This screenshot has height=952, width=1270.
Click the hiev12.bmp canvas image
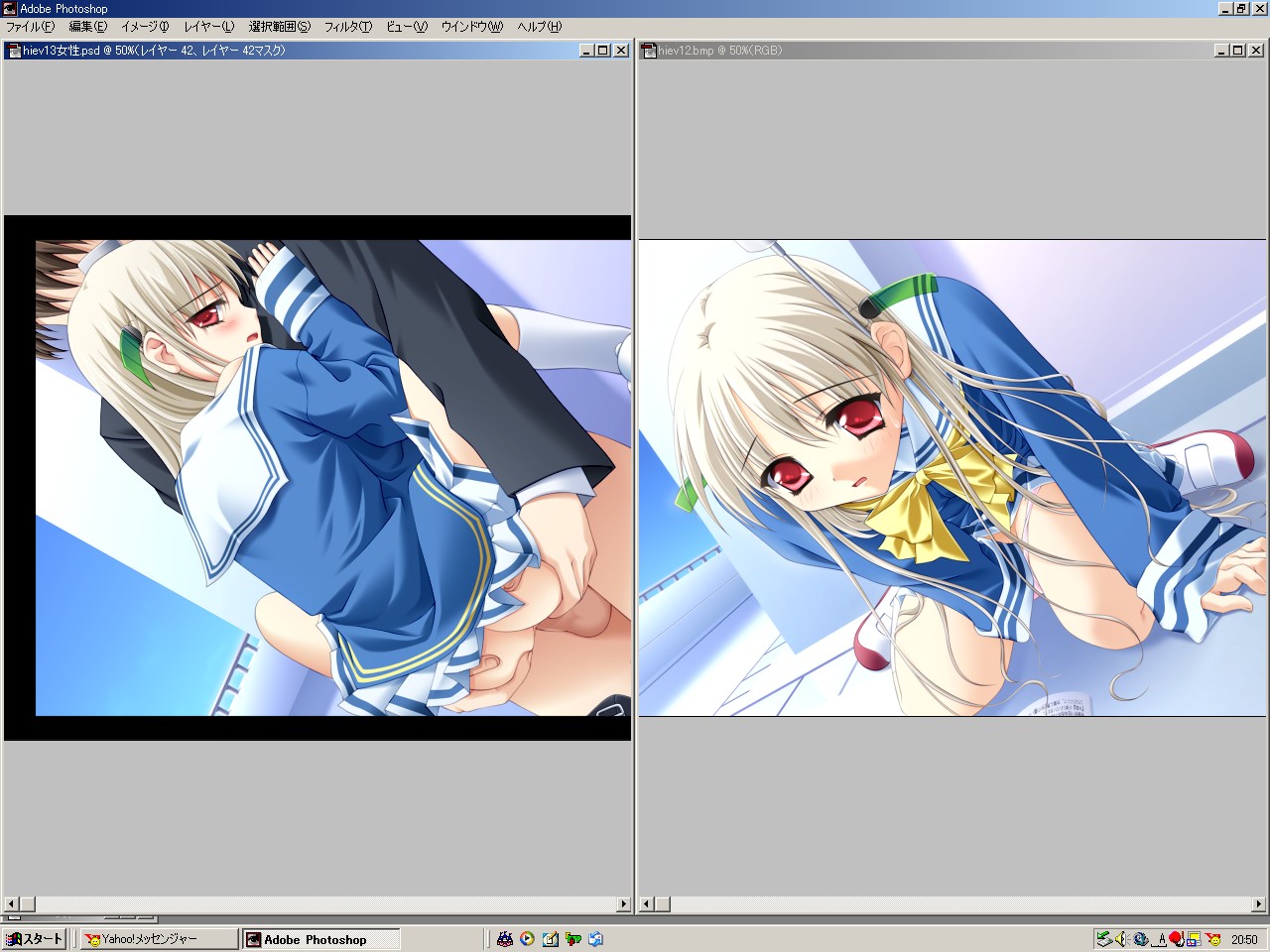952,477
